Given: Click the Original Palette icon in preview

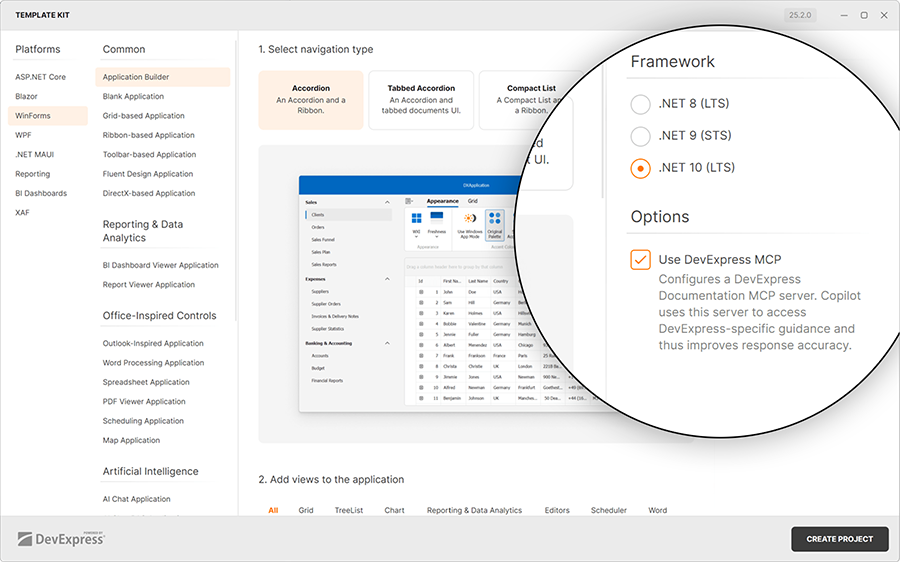Looking at the screenshot, I should (495, 225).
